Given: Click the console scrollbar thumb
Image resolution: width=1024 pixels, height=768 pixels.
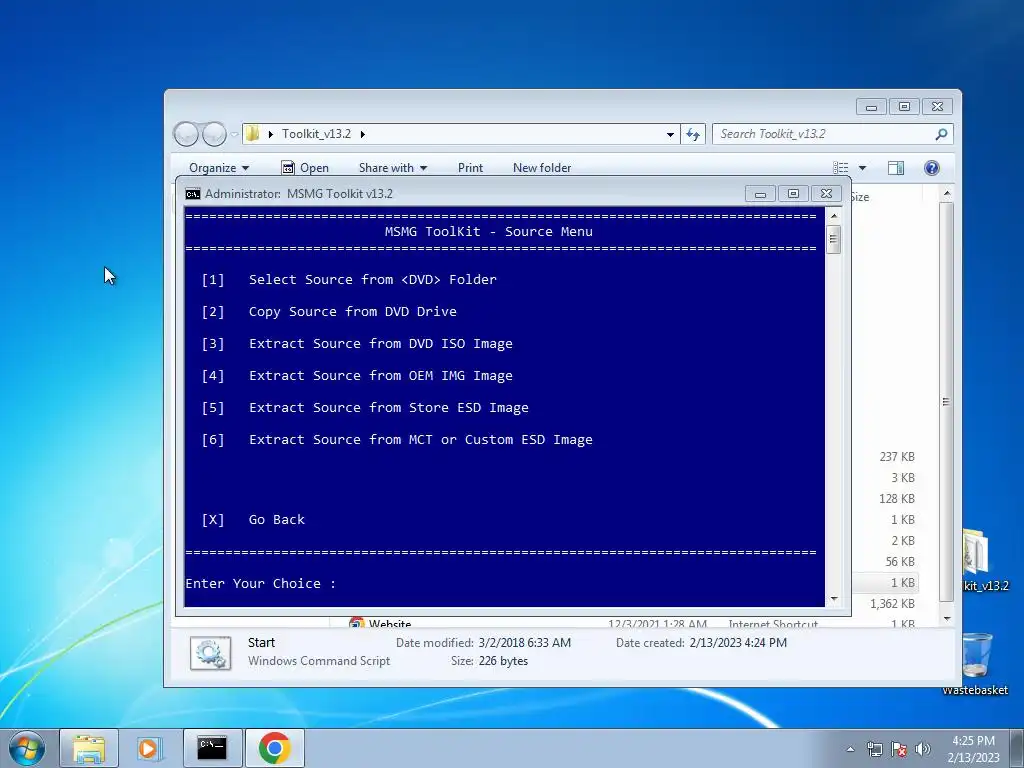Looking at the screenshot, I should pos(833,239).
